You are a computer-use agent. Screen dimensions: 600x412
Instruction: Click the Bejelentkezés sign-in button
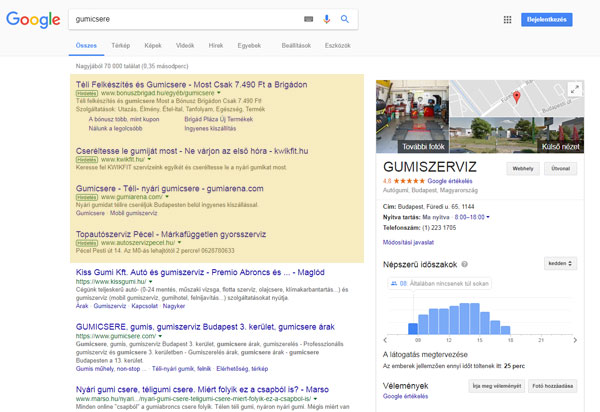546,20
